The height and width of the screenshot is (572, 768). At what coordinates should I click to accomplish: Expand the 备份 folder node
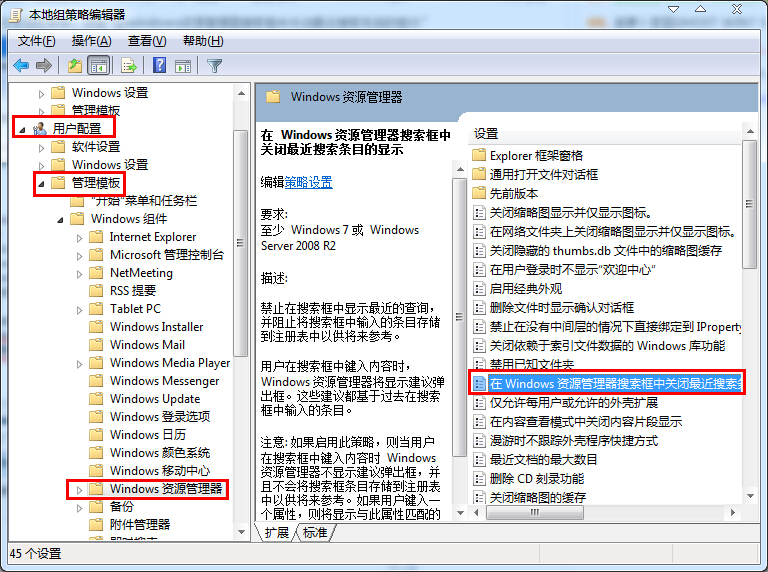coord(79,507)
